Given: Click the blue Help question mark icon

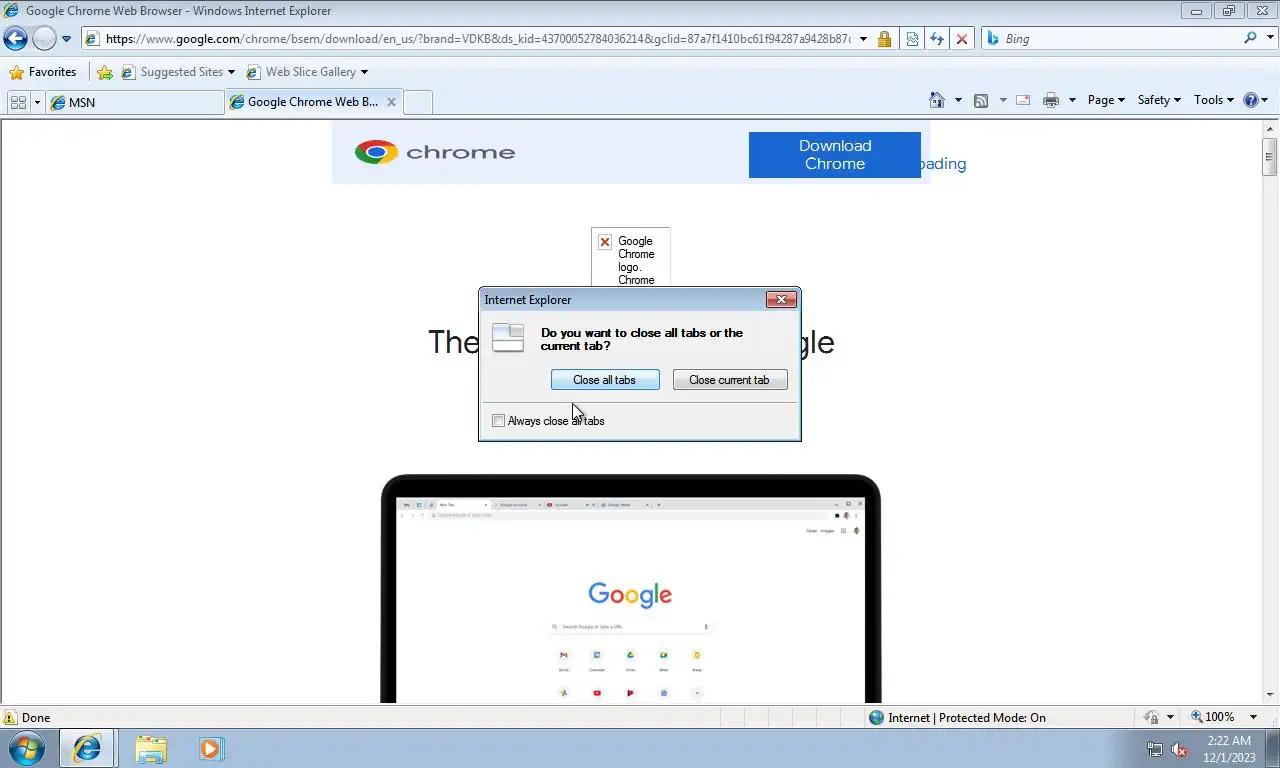Looking at the screenshot, I should [x=1250, y=100].
